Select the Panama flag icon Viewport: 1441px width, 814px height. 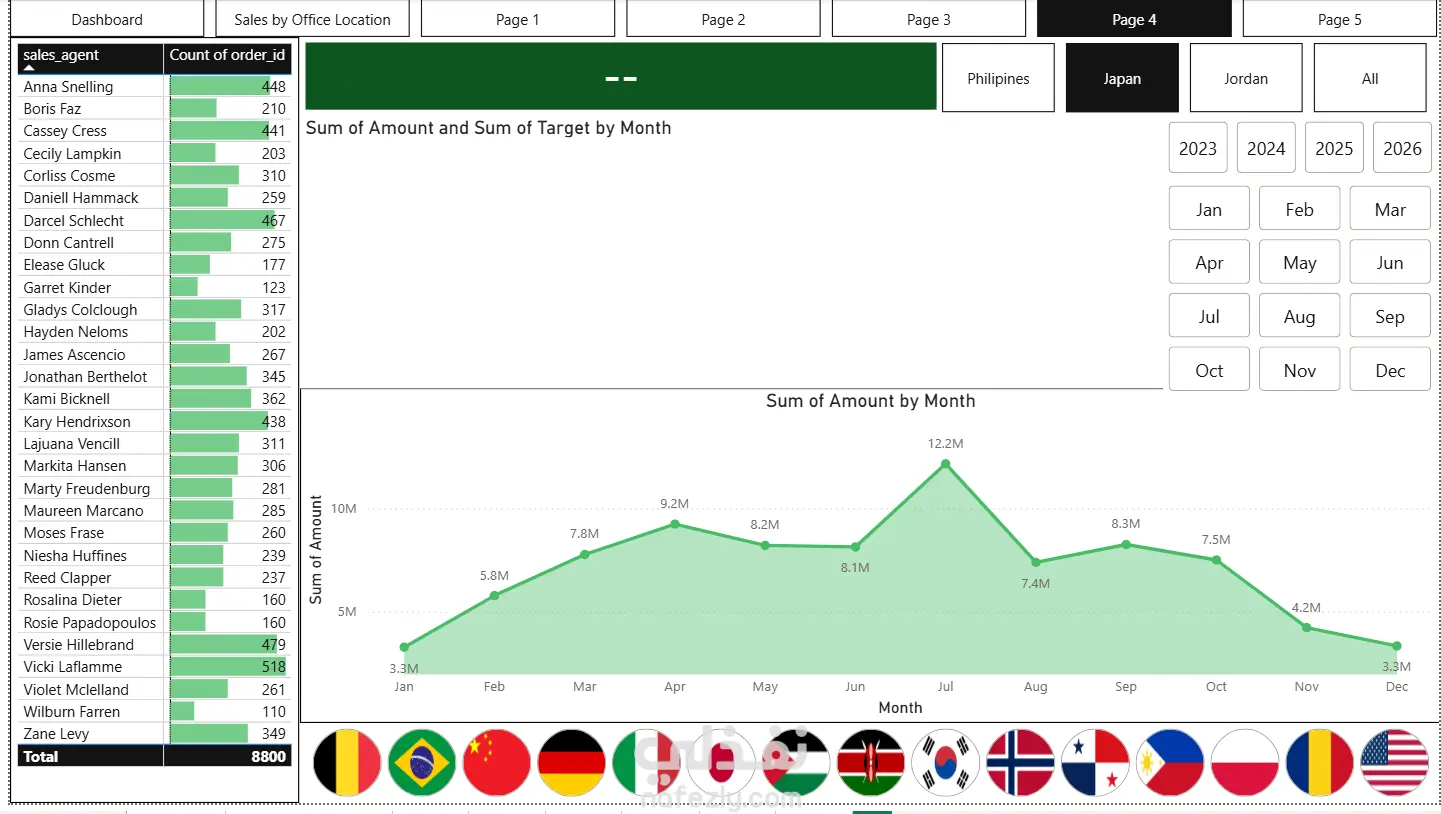1096,763
